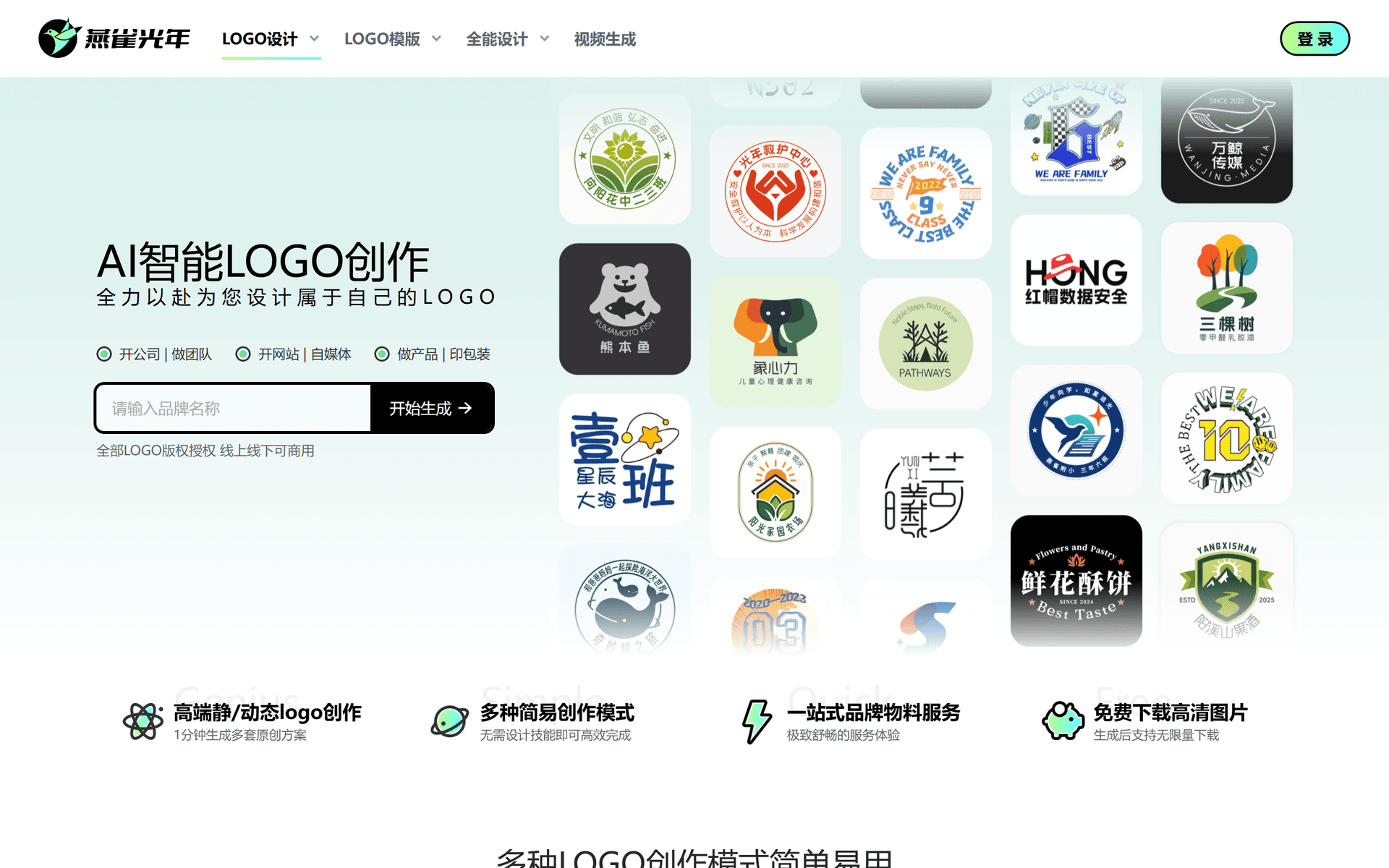
Task: Open the PATHWAYS green circle logo
Action: click(x=926, y=344)
